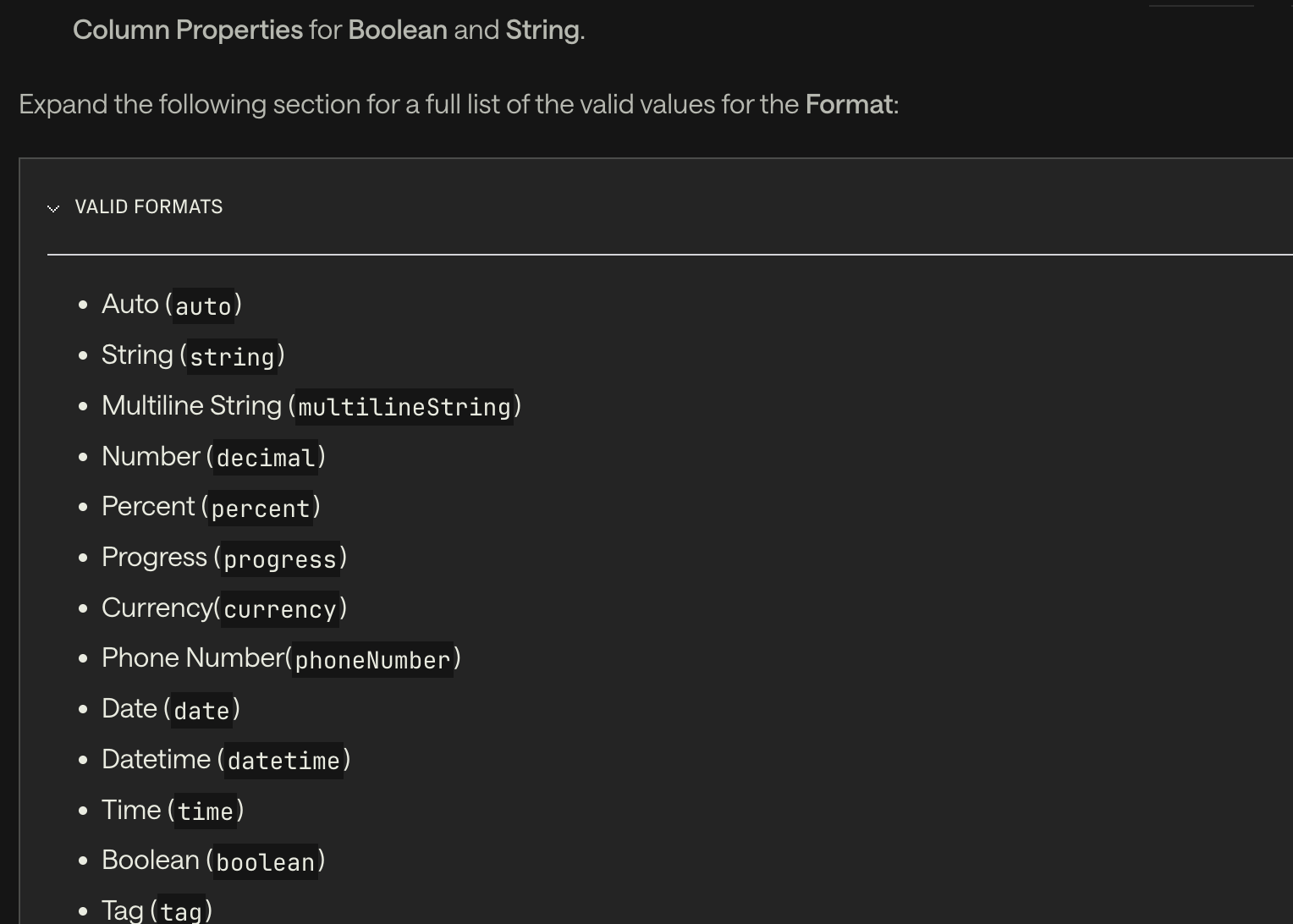Click the 'phoneNumber' code snippet

point(372,660)
